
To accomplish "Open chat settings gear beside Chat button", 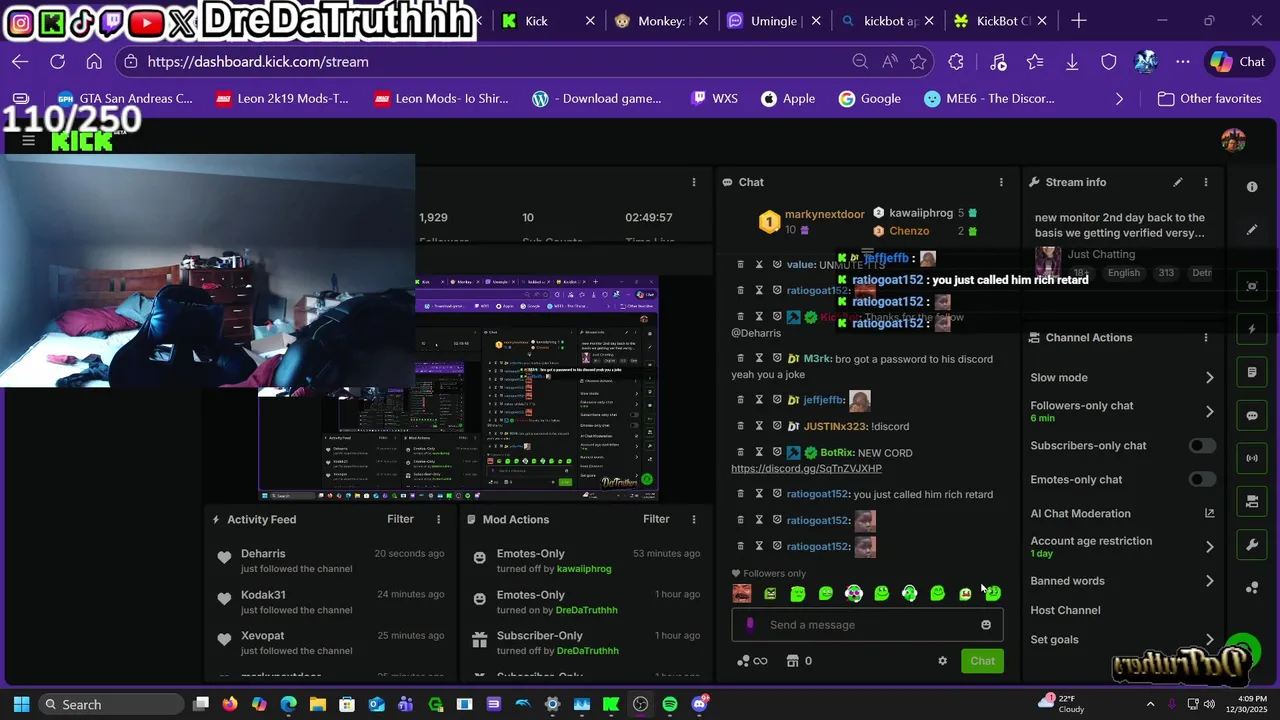I will 942,661.
